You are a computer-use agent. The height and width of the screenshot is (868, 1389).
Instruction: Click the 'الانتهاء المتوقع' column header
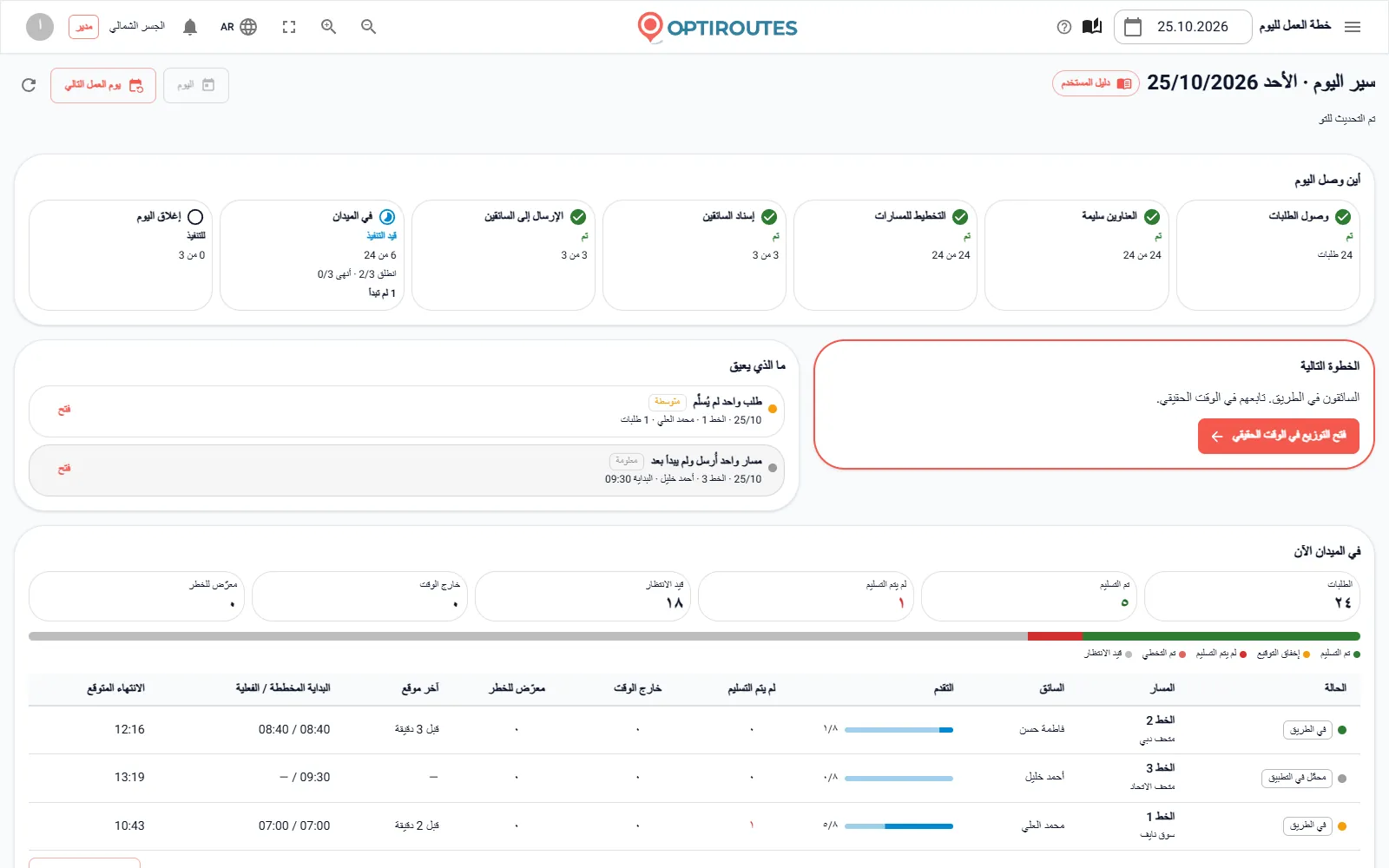pyautogui.click(x=115, y=688)
